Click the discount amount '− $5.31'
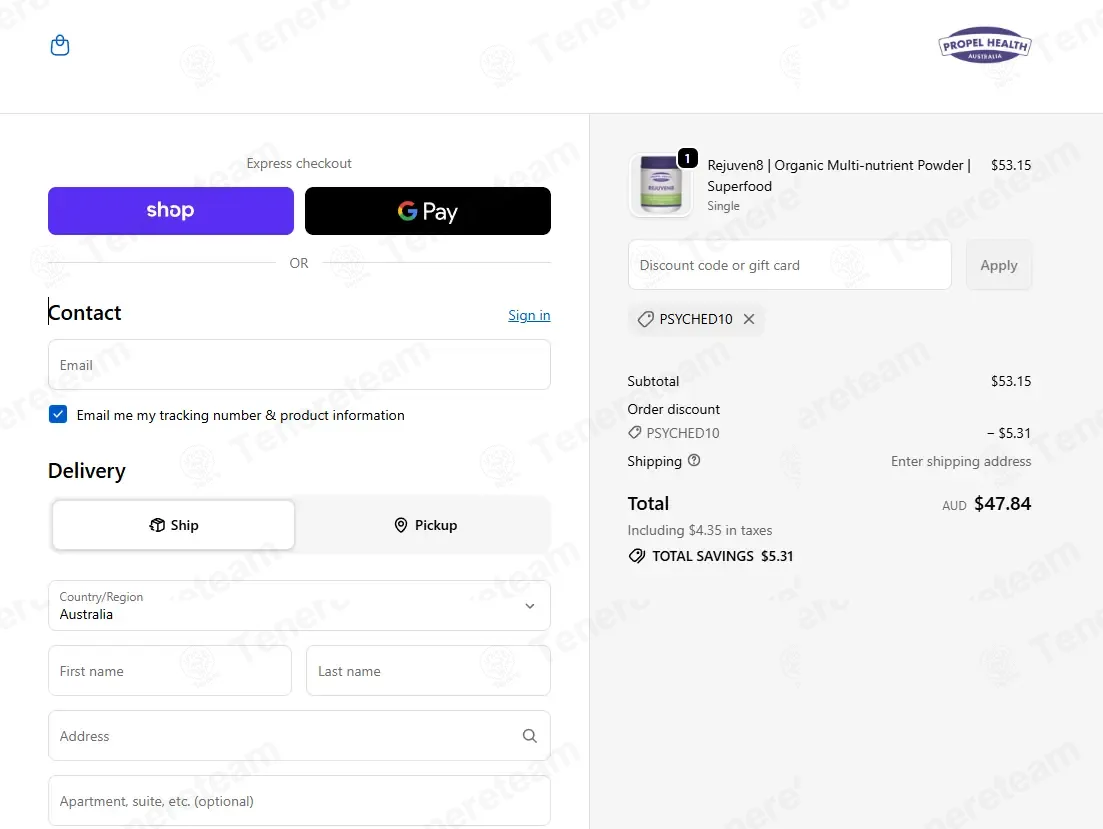Screen dimensions: 1103x829 click(x=1009, y=433)
